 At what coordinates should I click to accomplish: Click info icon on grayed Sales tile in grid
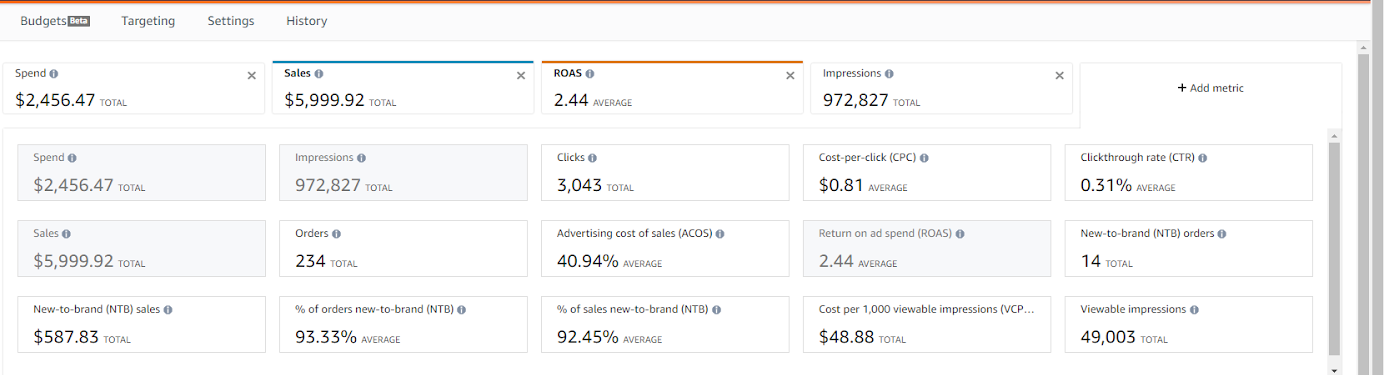tap(66, 234)
